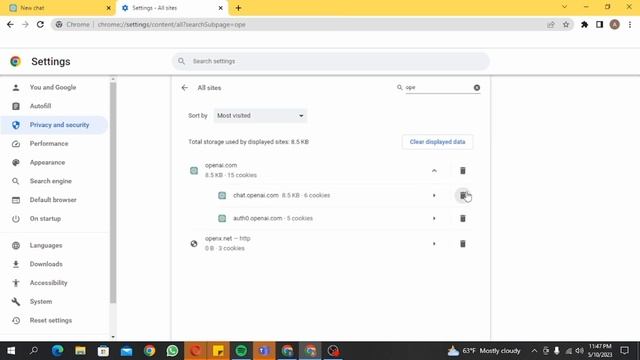Open Default browser settings
The image size is (640, 360).
[x=54, y=200]
